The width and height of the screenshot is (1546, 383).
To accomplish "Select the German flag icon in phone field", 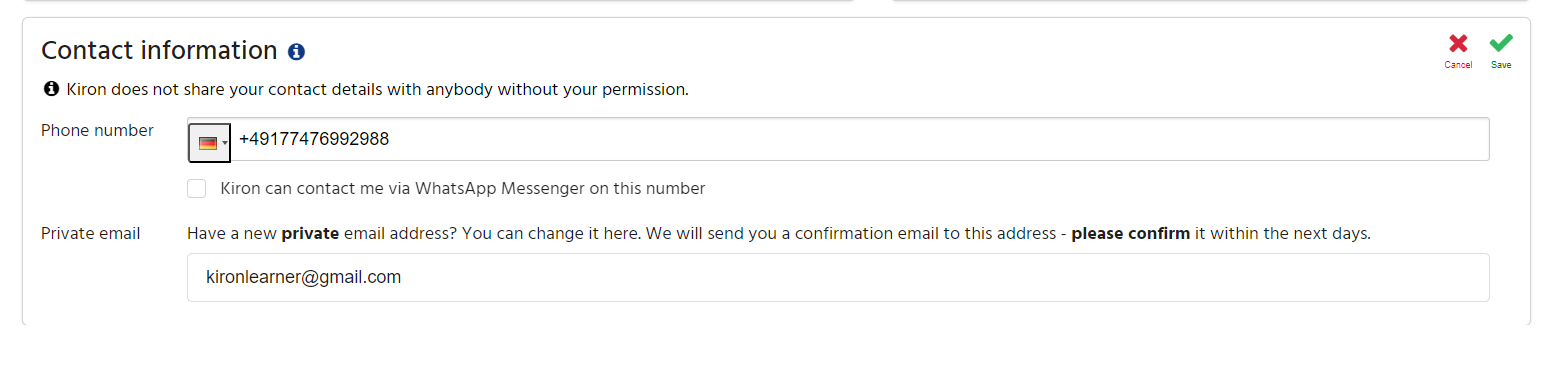I will click(207, 143).
